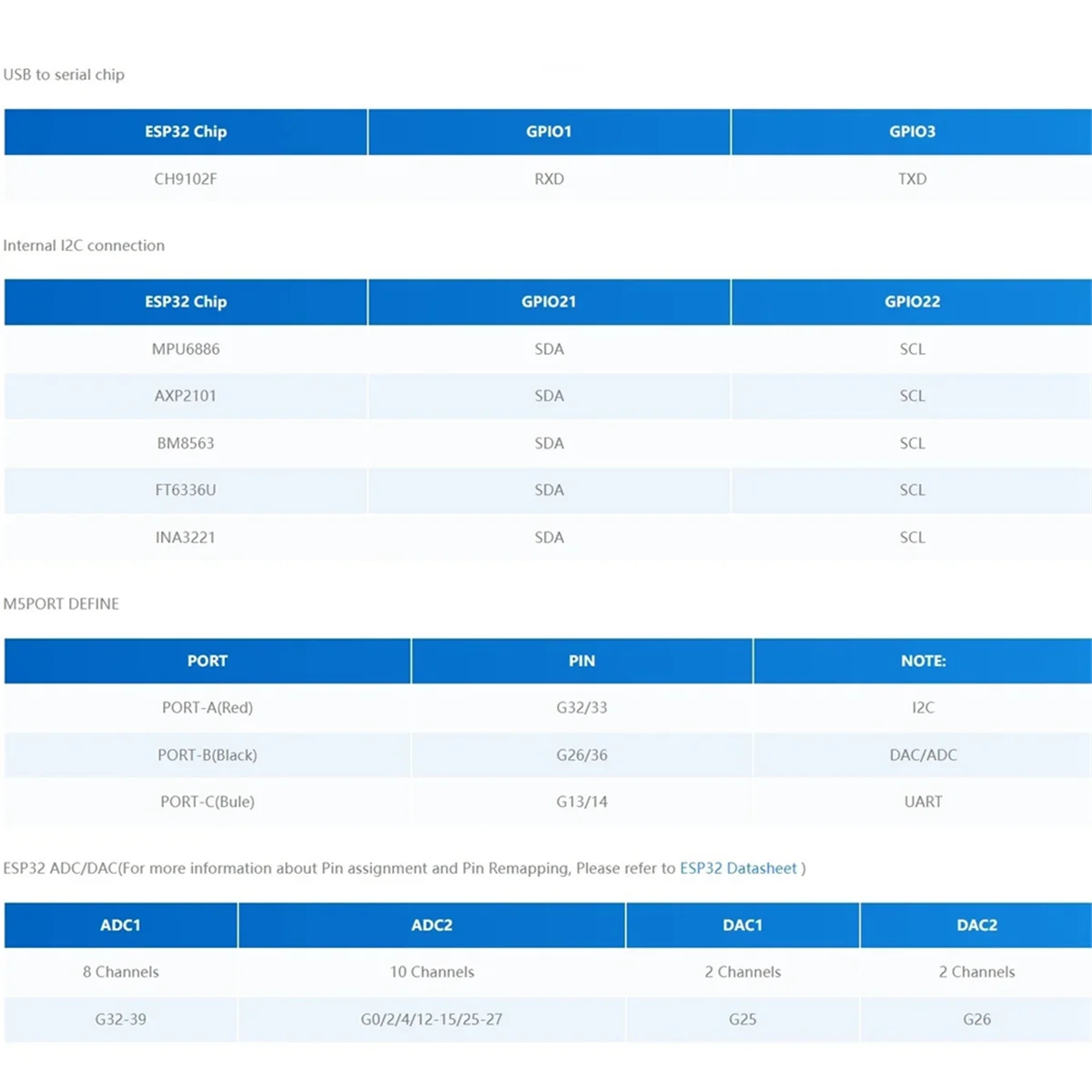Click the I2C note cell
Screen dimensions: 1092x1092
[923, 707]
